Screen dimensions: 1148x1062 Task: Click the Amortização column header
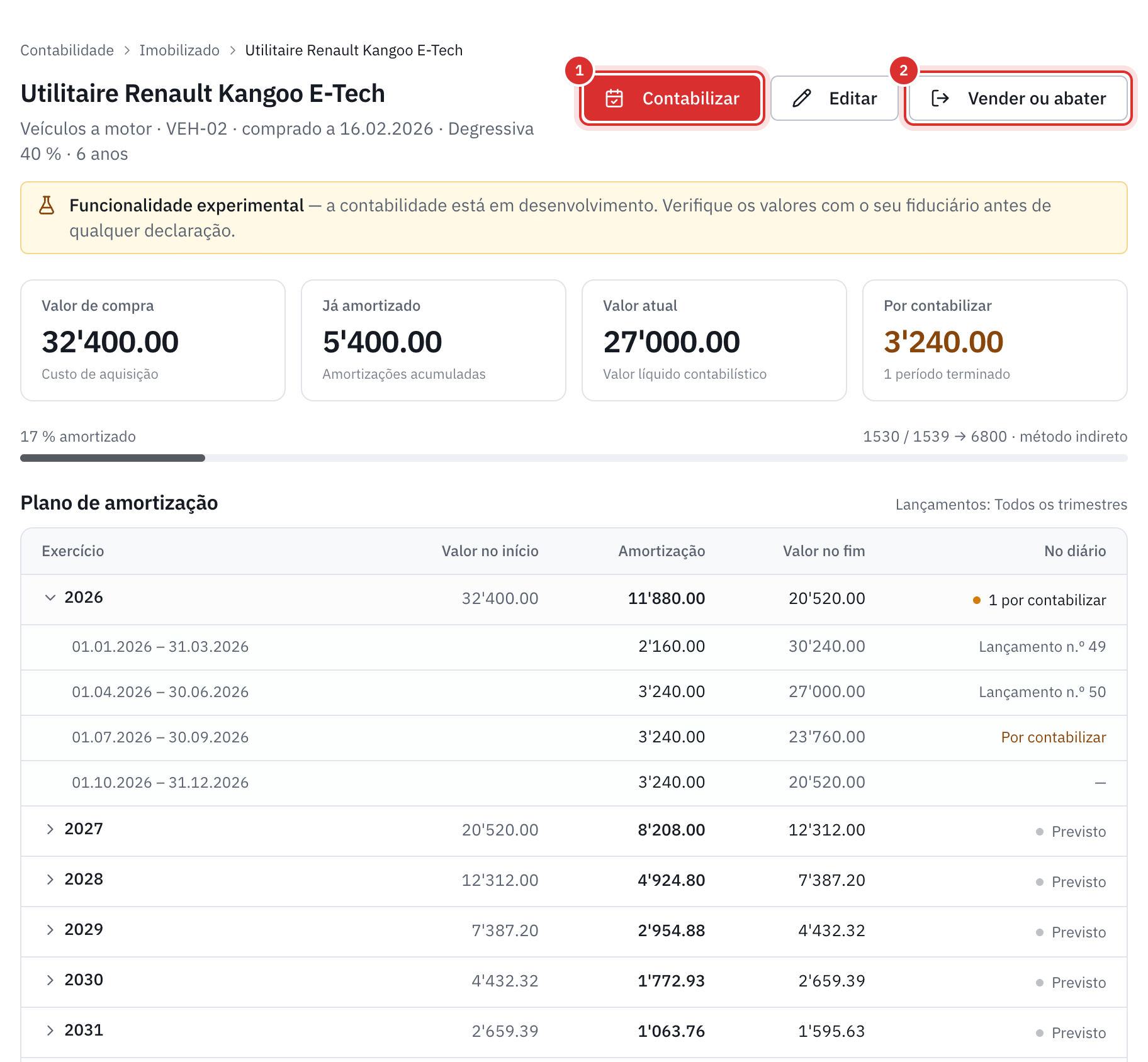tap(661, 551)
